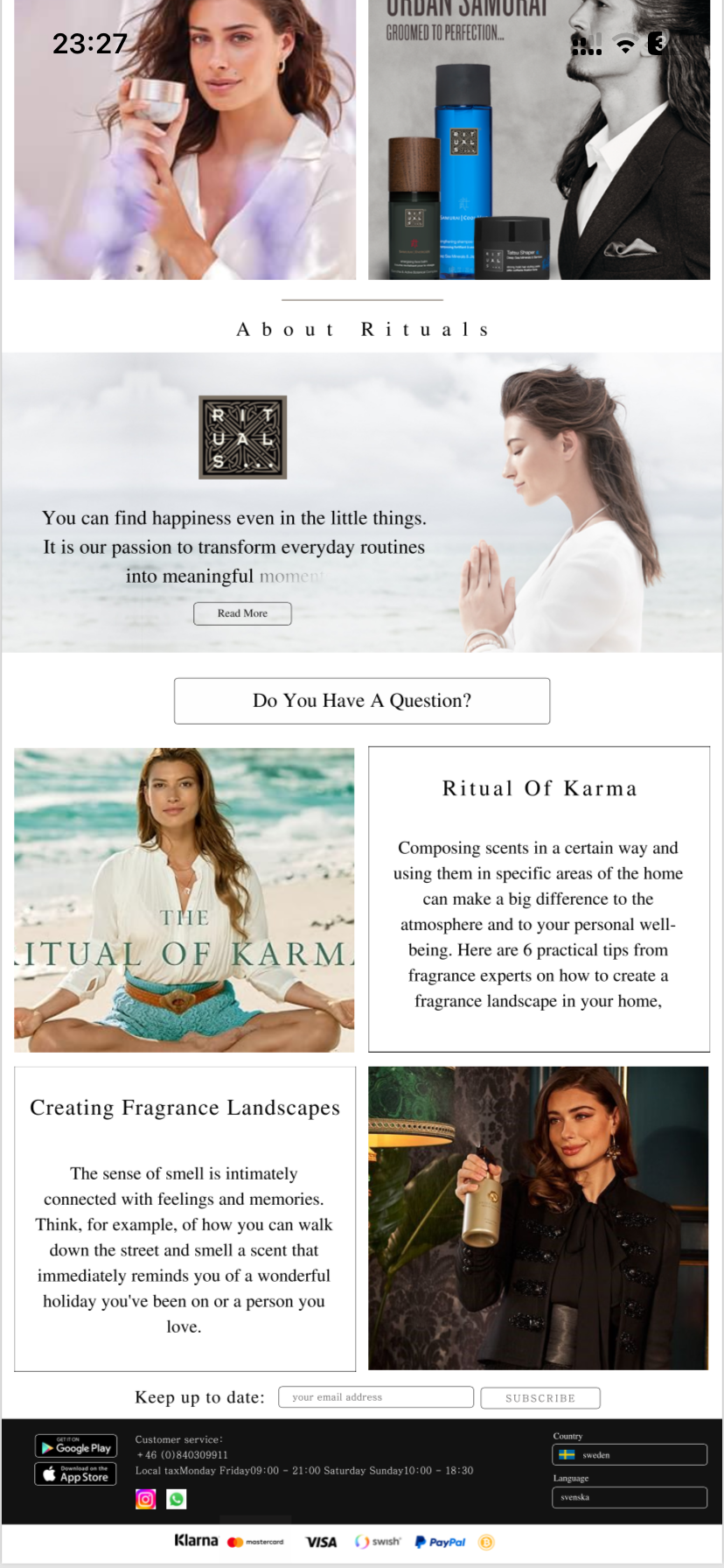Open the Urban Samurai product banner
The width and height of the screenshot is (724, 1568).
click(x=539, y=140)
